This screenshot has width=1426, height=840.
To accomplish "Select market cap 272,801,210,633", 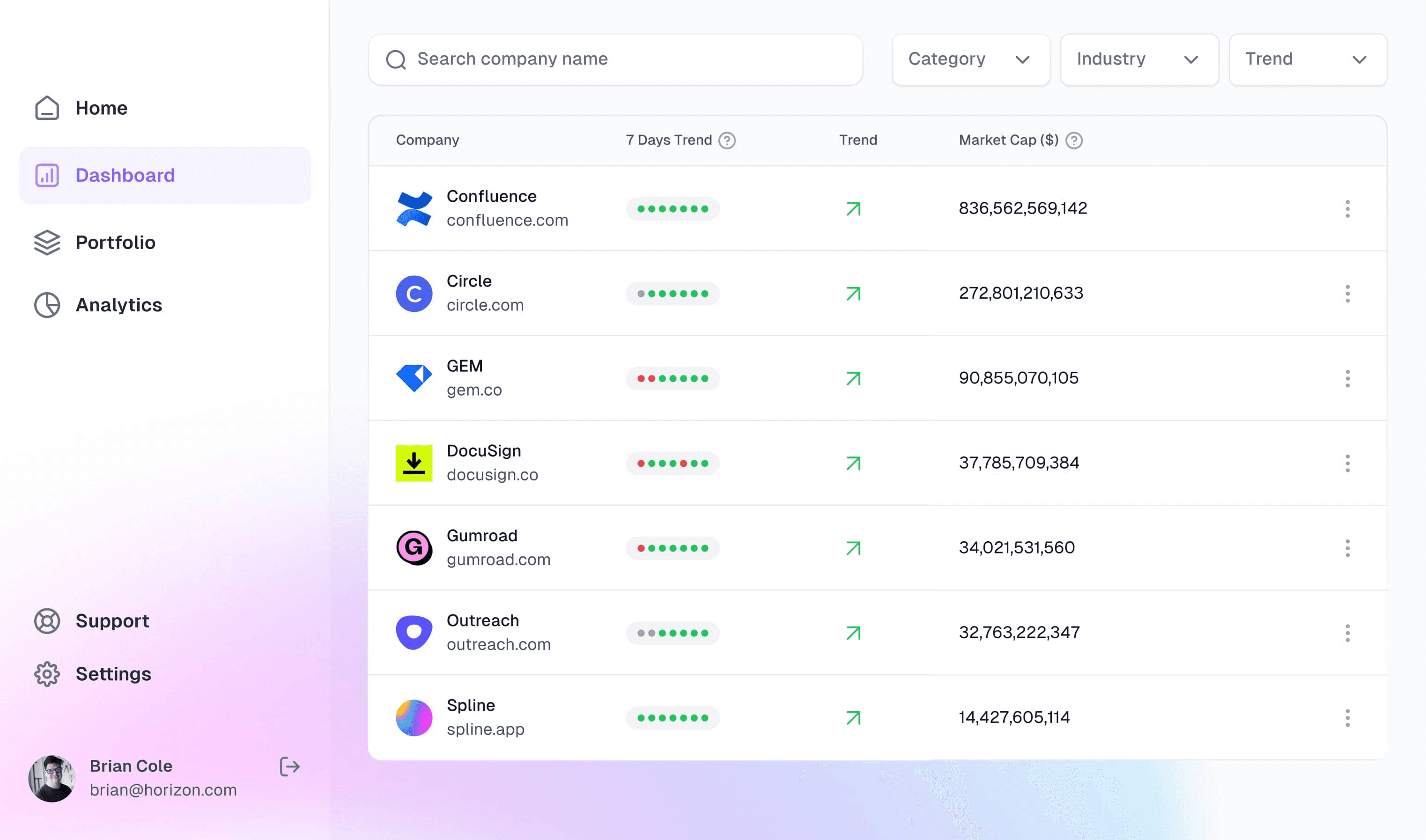I will (1020, 293).
